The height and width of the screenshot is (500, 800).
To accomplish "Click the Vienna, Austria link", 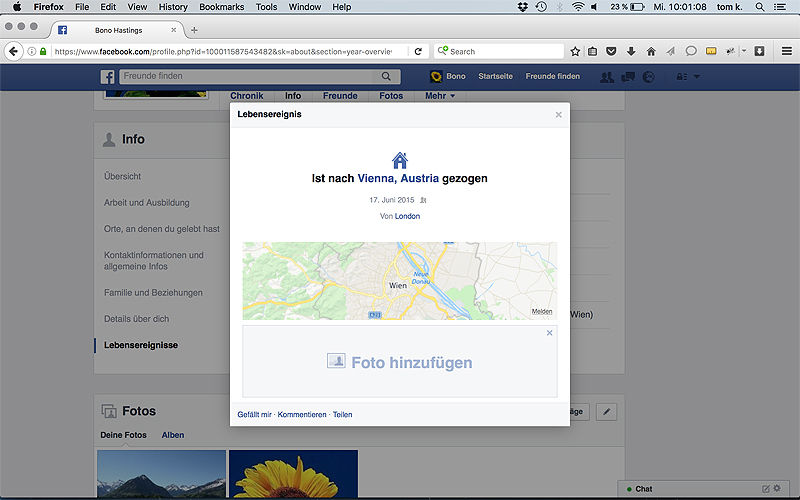I will click(x=398, y=178).
